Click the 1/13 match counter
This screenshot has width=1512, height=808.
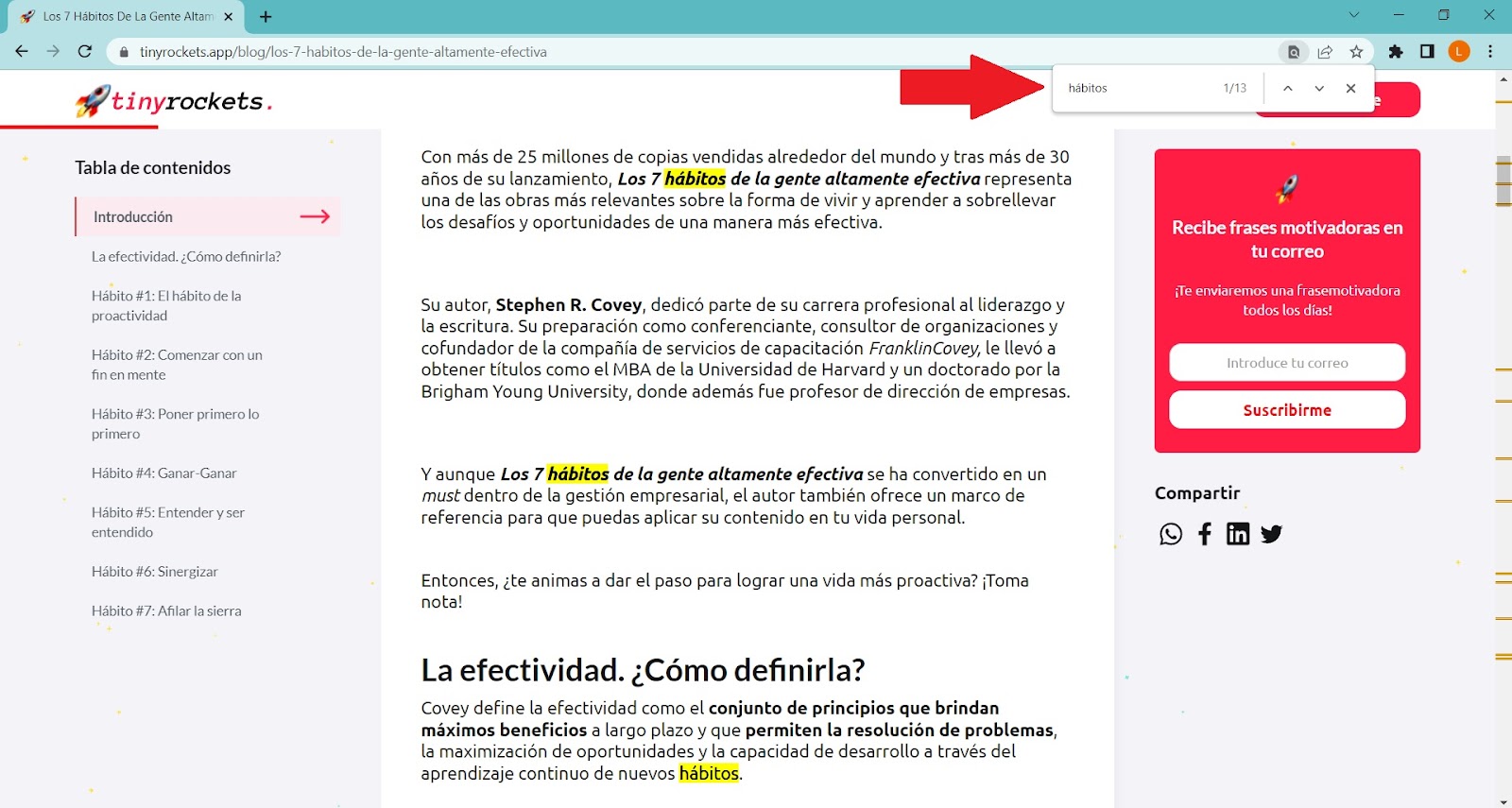pos(1234,88)
